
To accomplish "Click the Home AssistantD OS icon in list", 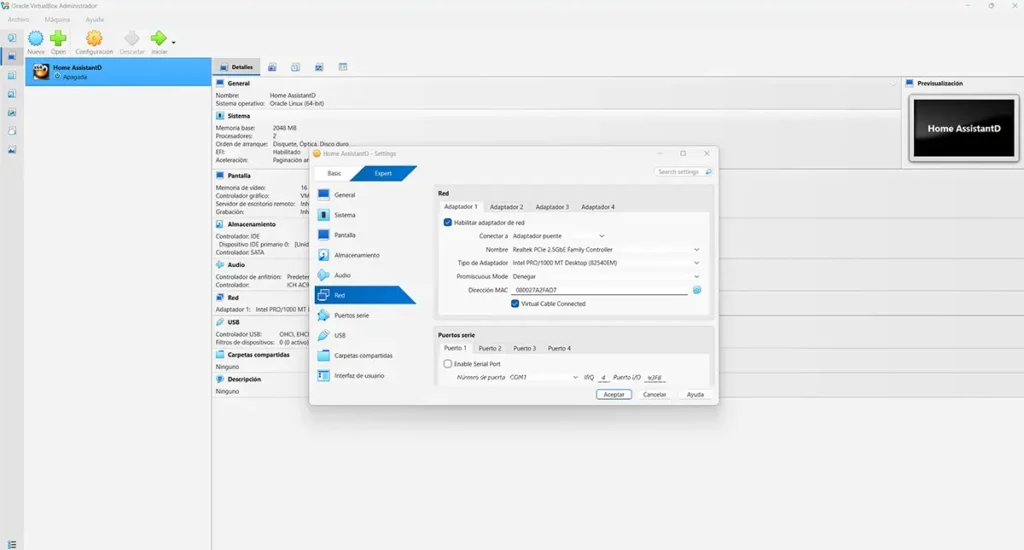I will coord(41,72).
